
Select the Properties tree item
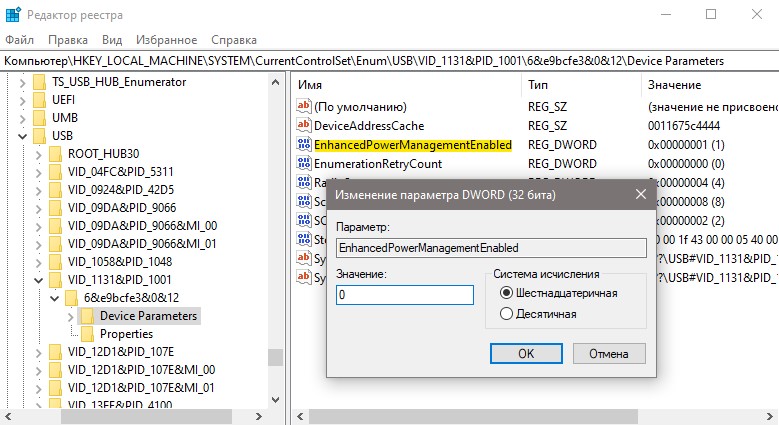point(126,334)
